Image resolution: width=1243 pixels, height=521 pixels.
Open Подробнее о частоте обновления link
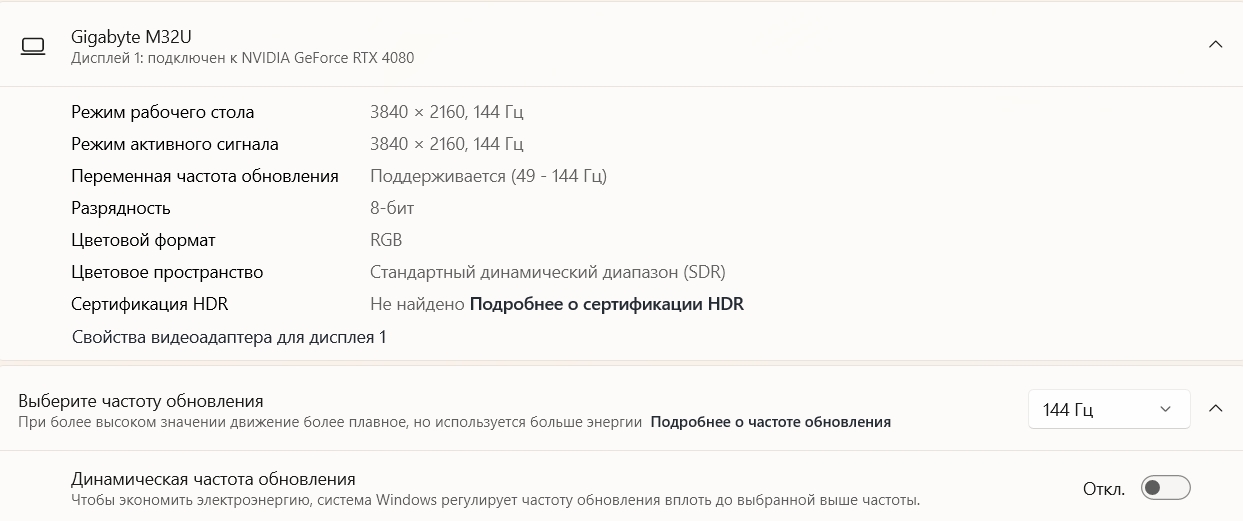pyautogui.click(x=770, y=422)
